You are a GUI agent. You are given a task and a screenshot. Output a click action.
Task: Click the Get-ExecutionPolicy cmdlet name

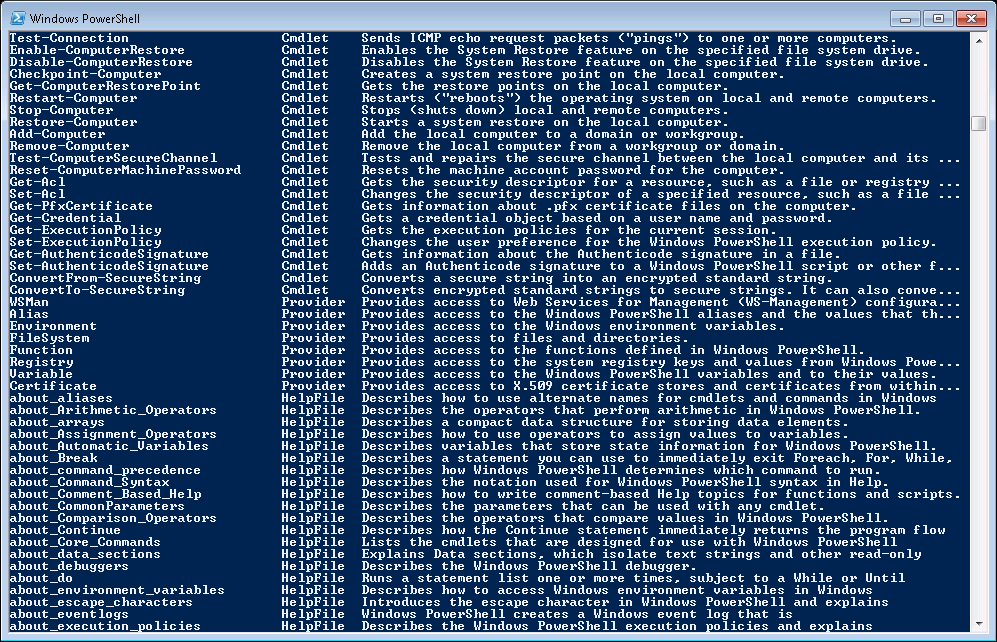[85, 231]
